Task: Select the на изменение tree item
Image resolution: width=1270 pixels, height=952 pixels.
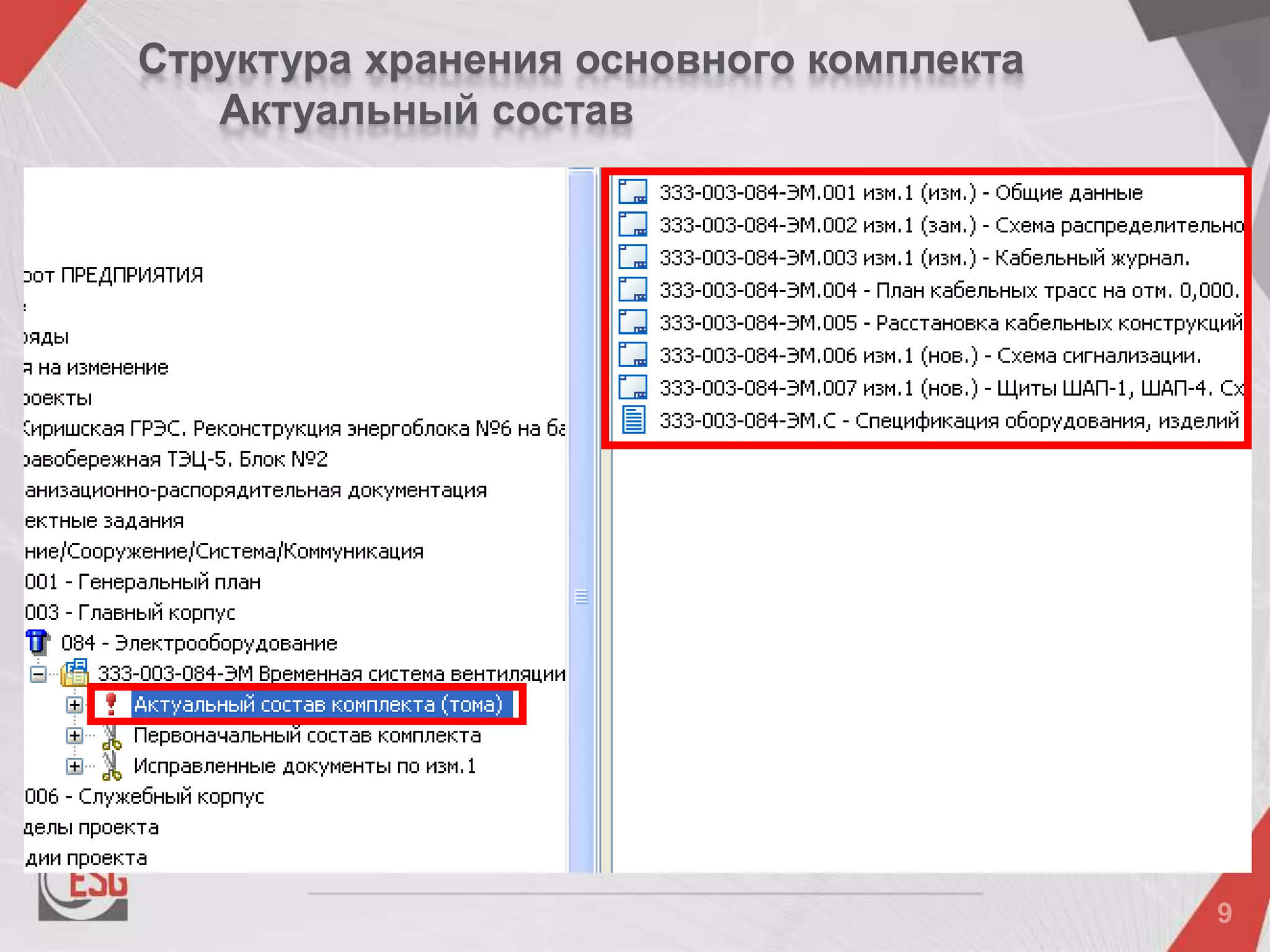Action: click(x=97, y=368)
